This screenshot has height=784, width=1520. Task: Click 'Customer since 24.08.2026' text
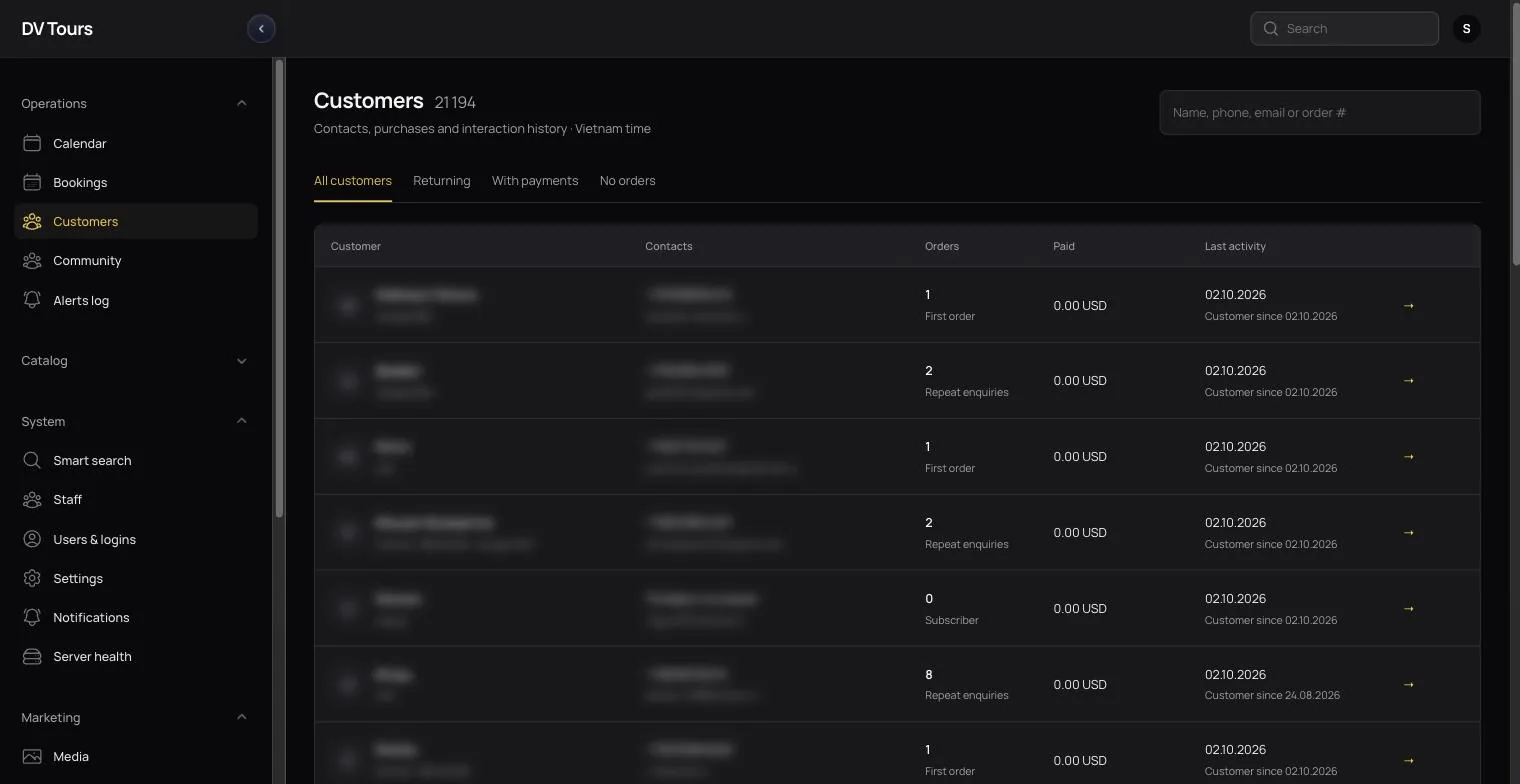tap(1272, 695)
